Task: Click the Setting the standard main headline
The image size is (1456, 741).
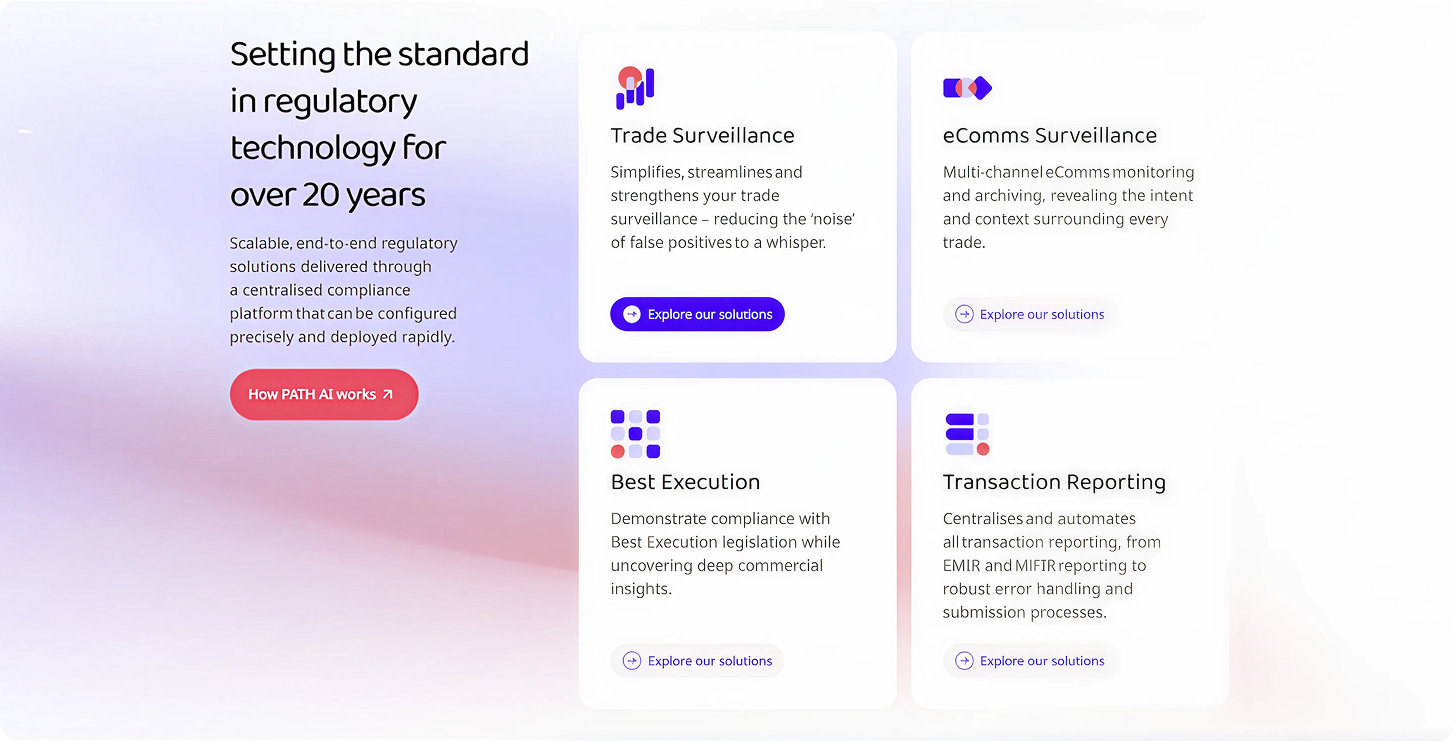Action: [x=379, y=124]
